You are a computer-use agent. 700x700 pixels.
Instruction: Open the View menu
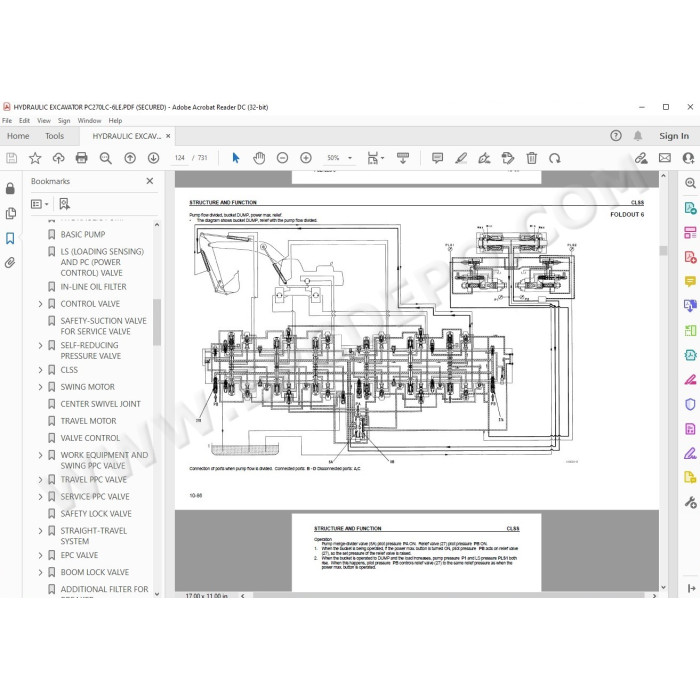click(44, 121)
